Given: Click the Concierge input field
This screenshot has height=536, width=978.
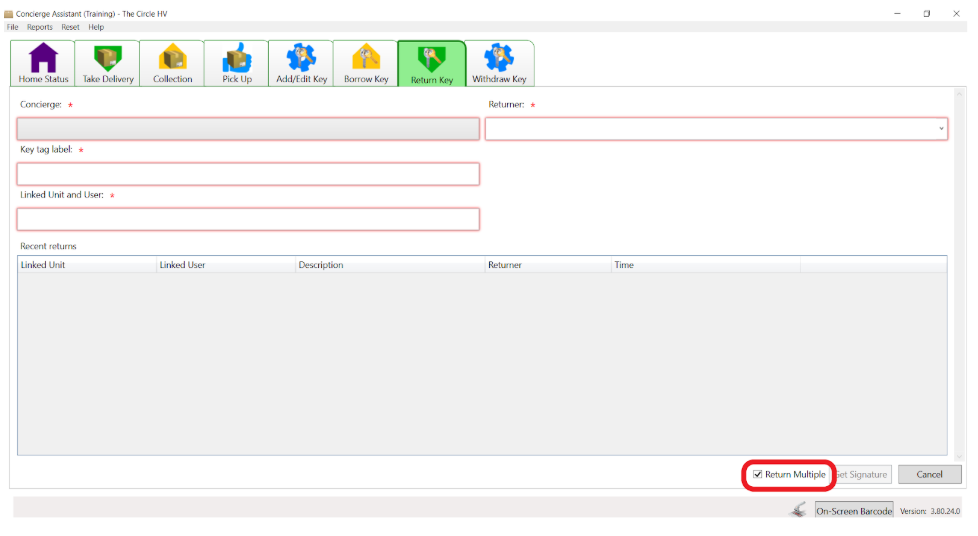Looking at the screenshot, I should 248,129.
